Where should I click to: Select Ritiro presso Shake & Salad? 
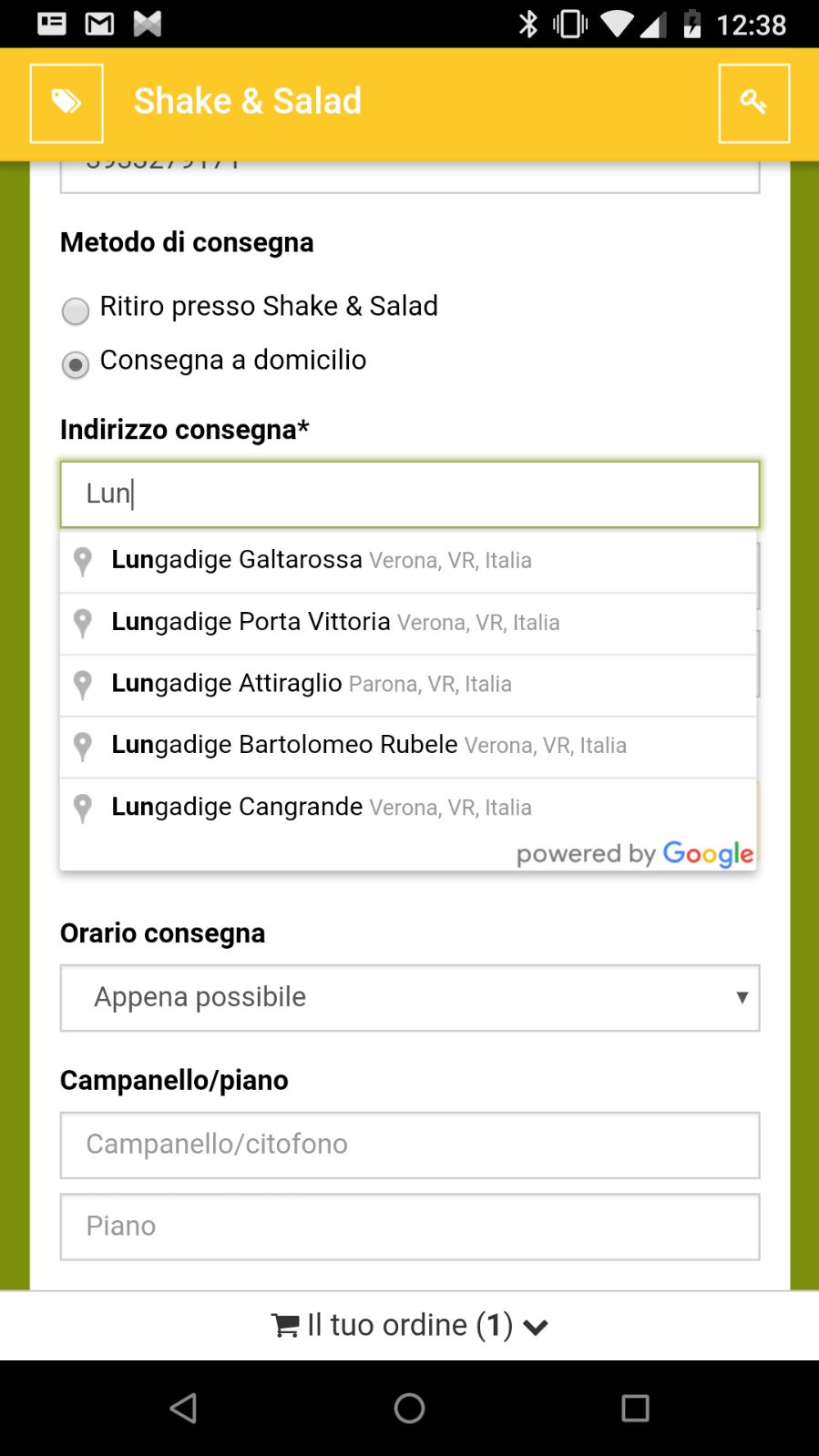click(x=76, y=311)
